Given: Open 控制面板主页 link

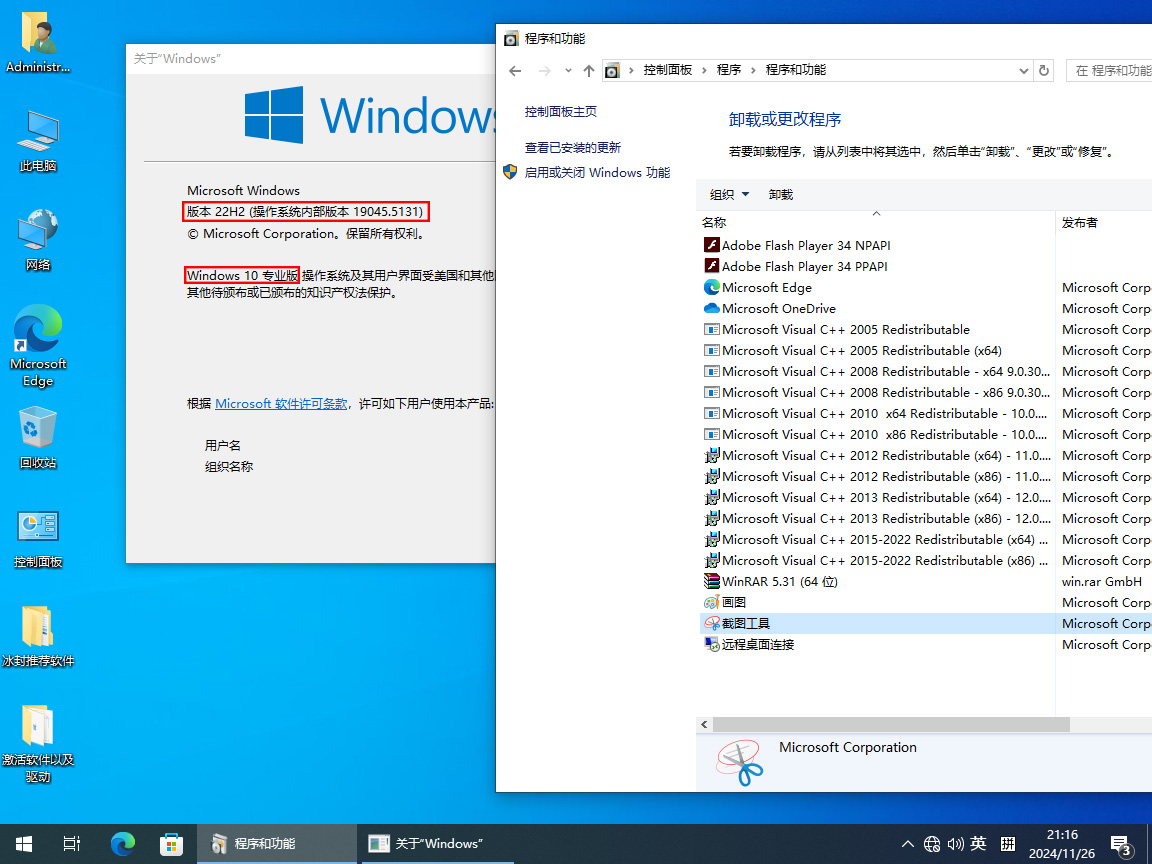Looking at the screenshot, I should (x=561, y=112).
